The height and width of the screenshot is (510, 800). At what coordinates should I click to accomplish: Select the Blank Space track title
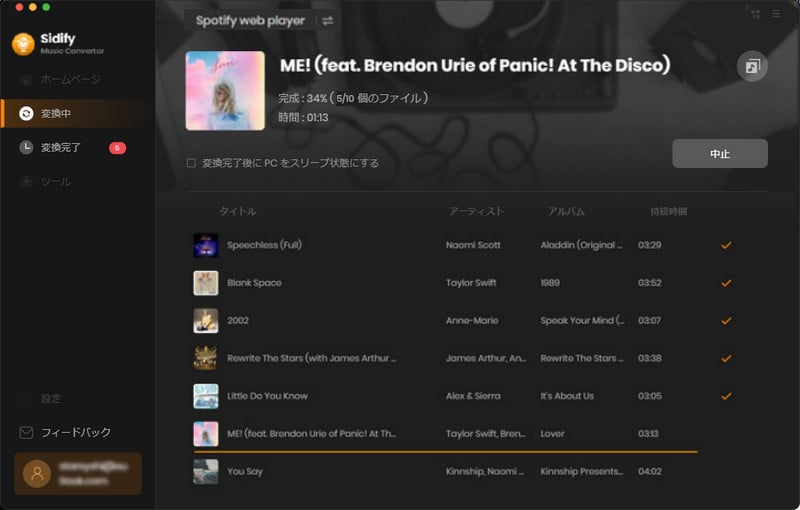[254, 283]
